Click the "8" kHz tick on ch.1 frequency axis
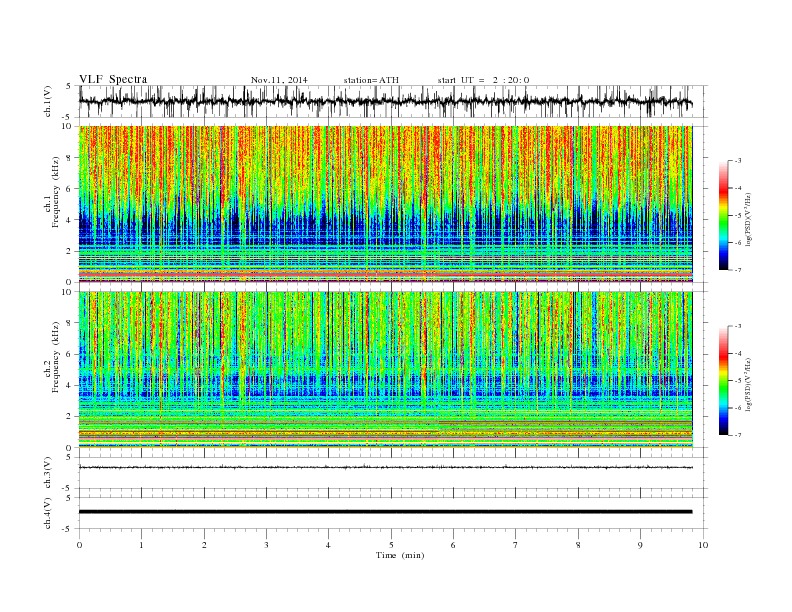This screenshot has height=612, width=792. (70, 158)
